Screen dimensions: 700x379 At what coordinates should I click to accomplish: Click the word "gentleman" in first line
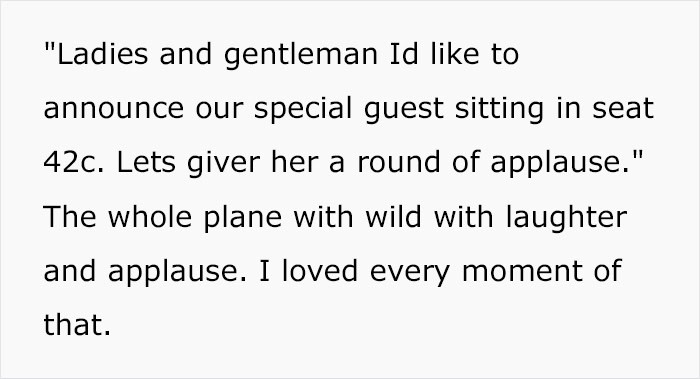point(301,56)
